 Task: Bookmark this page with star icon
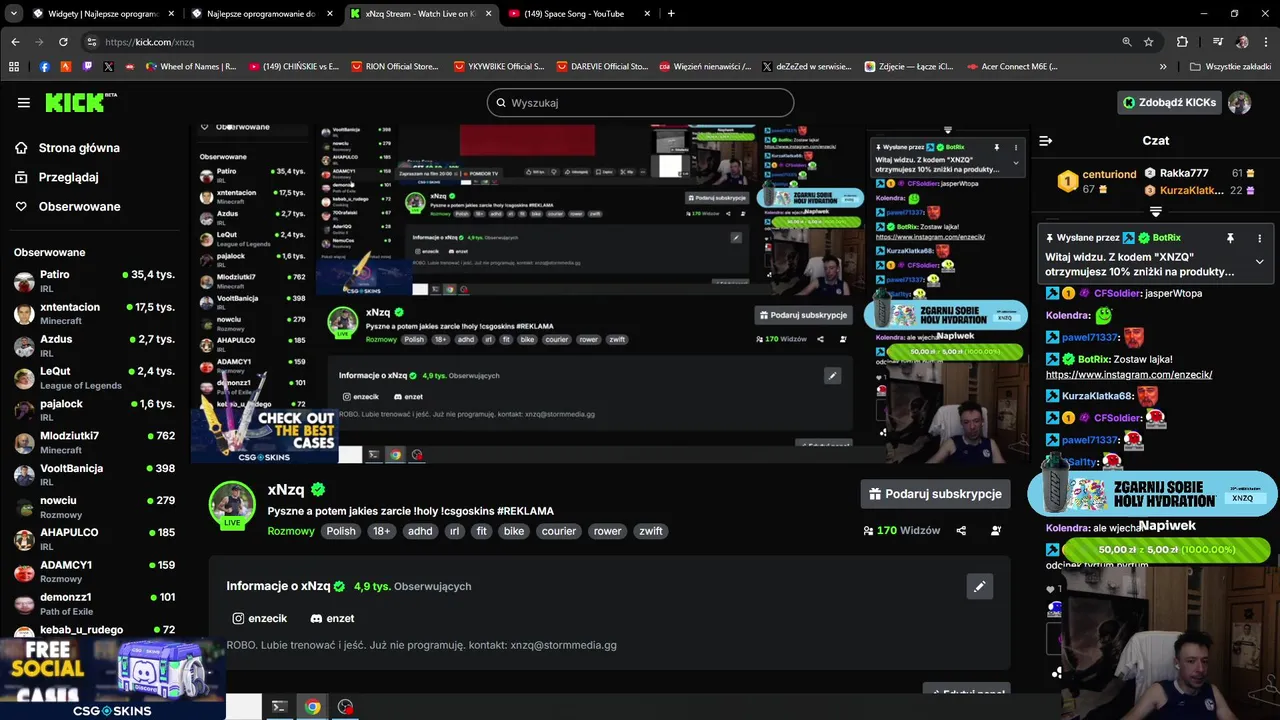(x=1149, y=42)
